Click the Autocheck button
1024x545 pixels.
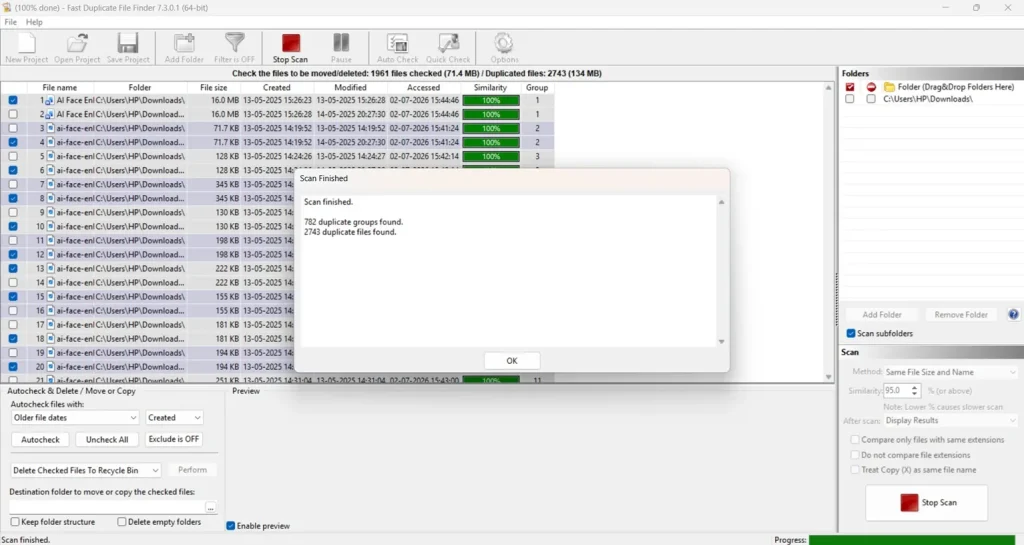click(x=40, y=440)
